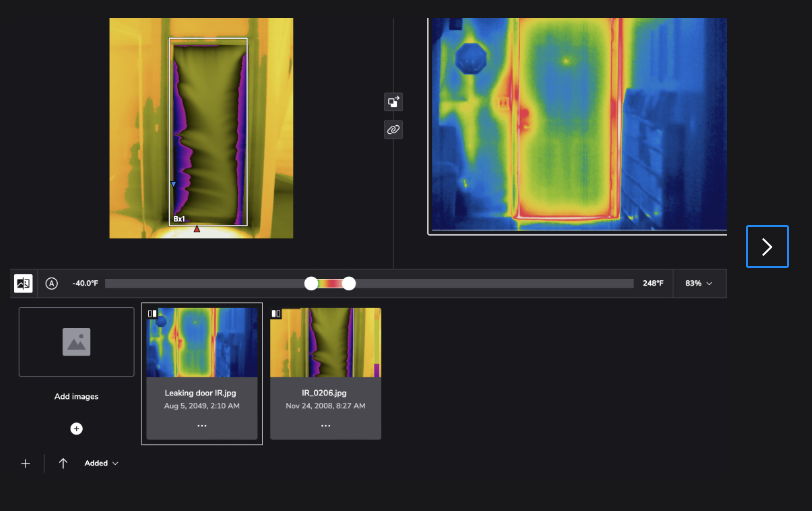Click the right temperature range slider handle
This screenshot has width=812, height=511.
349,283
